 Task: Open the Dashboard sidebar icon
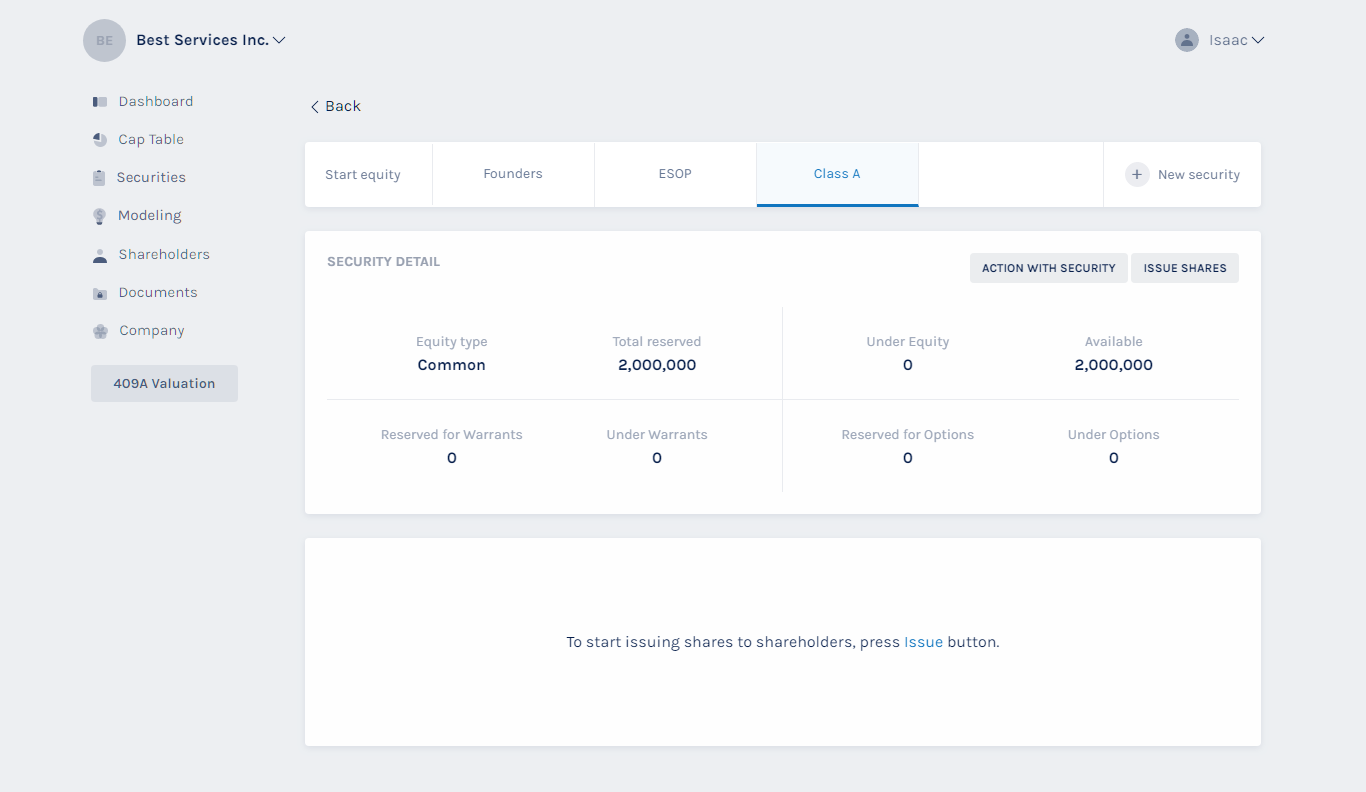click(x=100, y=102)
